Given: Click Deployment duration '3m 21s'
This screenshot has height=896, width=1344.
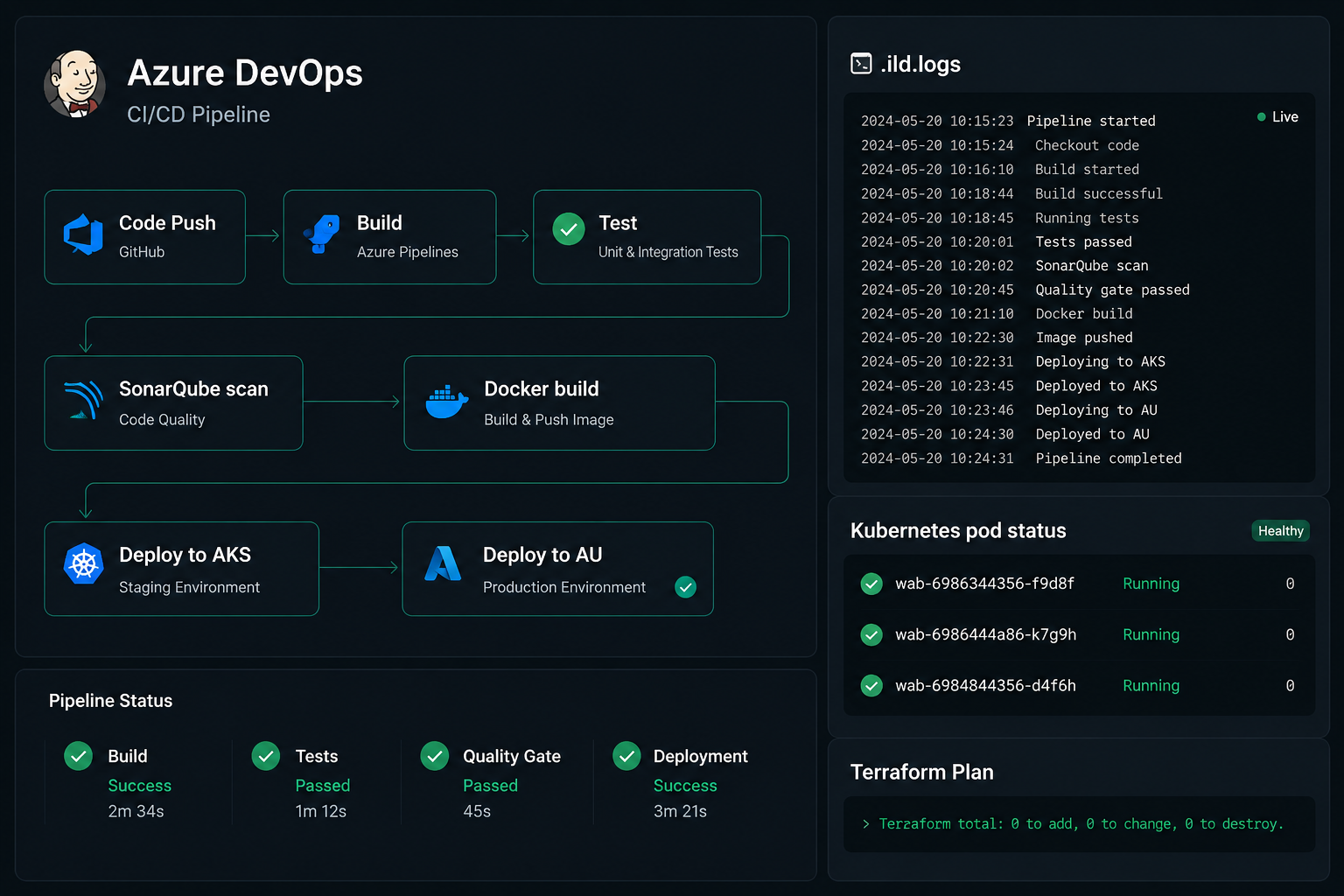Looking at the screenshot, I should coord(680,811).
